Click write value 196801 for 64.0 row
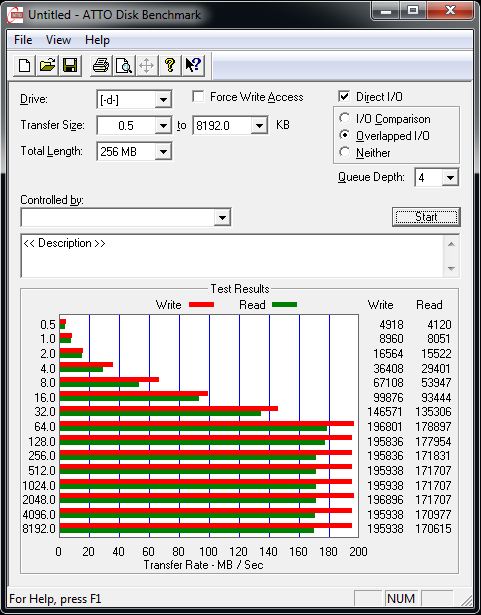Viewport: 481px width, 615px height. click(385, 426)
